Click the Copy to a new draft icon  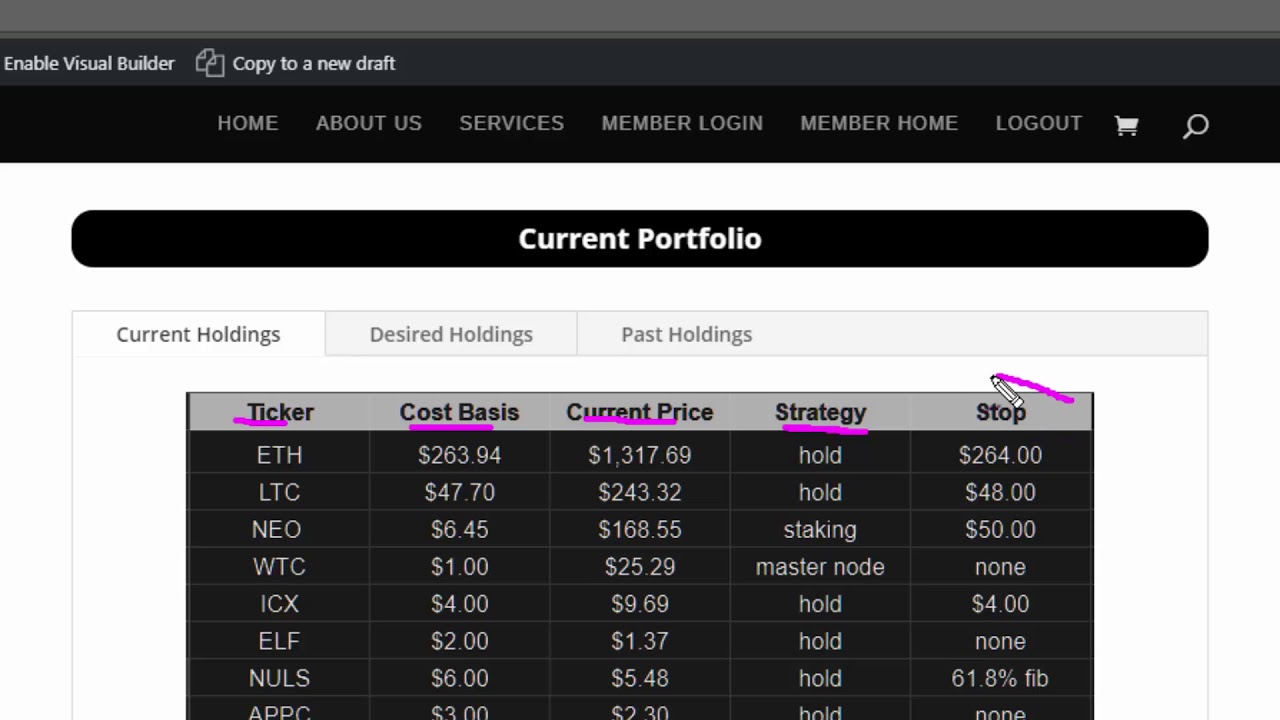pos(209,63)
